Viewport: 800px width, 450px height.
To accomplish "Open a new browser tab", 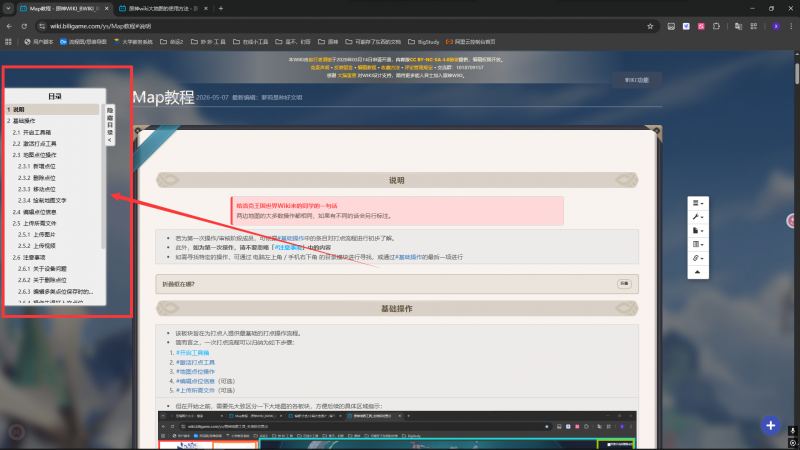I will pos(221,8).
